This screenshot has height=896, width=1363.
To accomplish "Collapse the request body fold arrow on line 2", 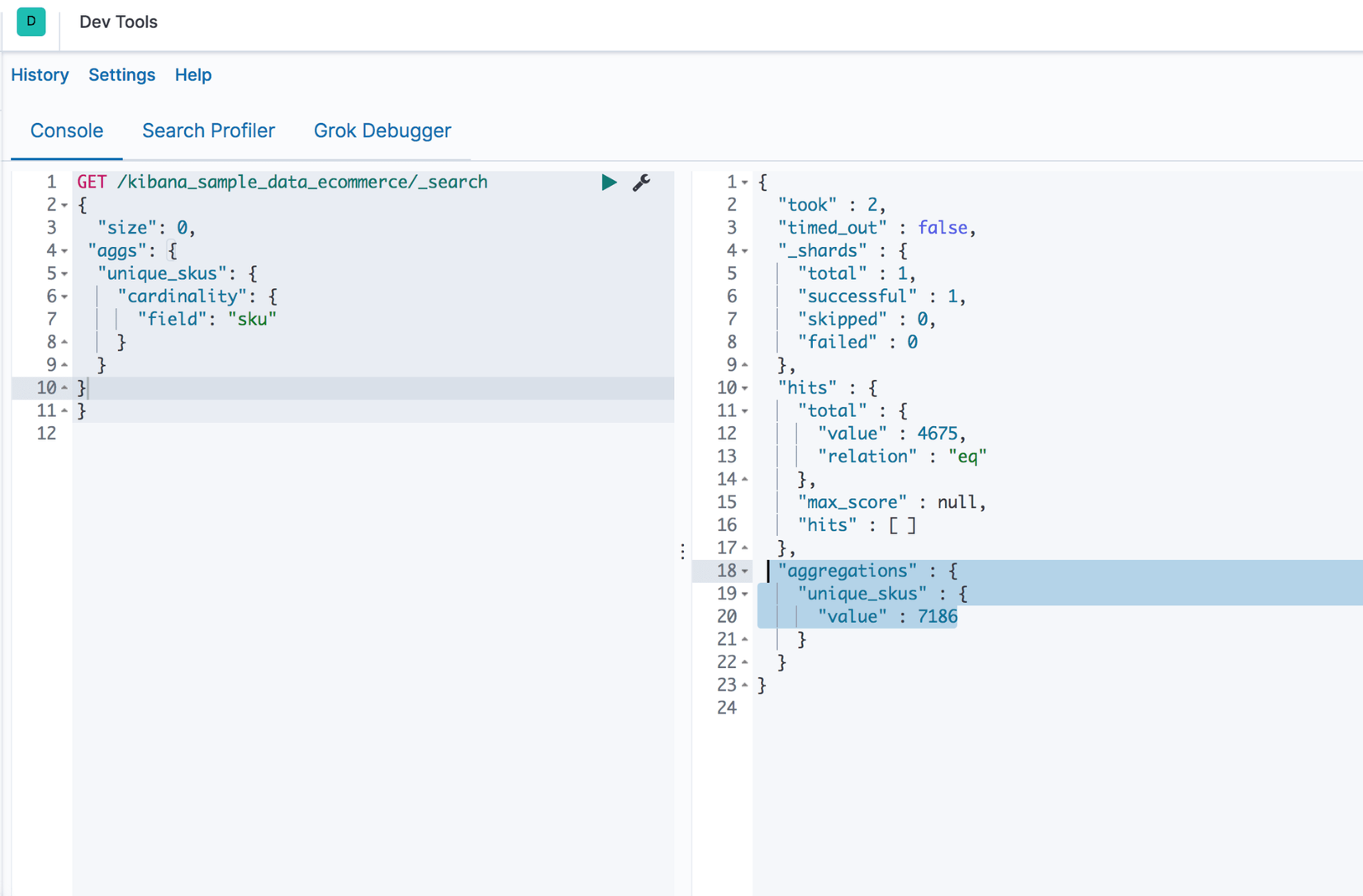I will (64, 206).
